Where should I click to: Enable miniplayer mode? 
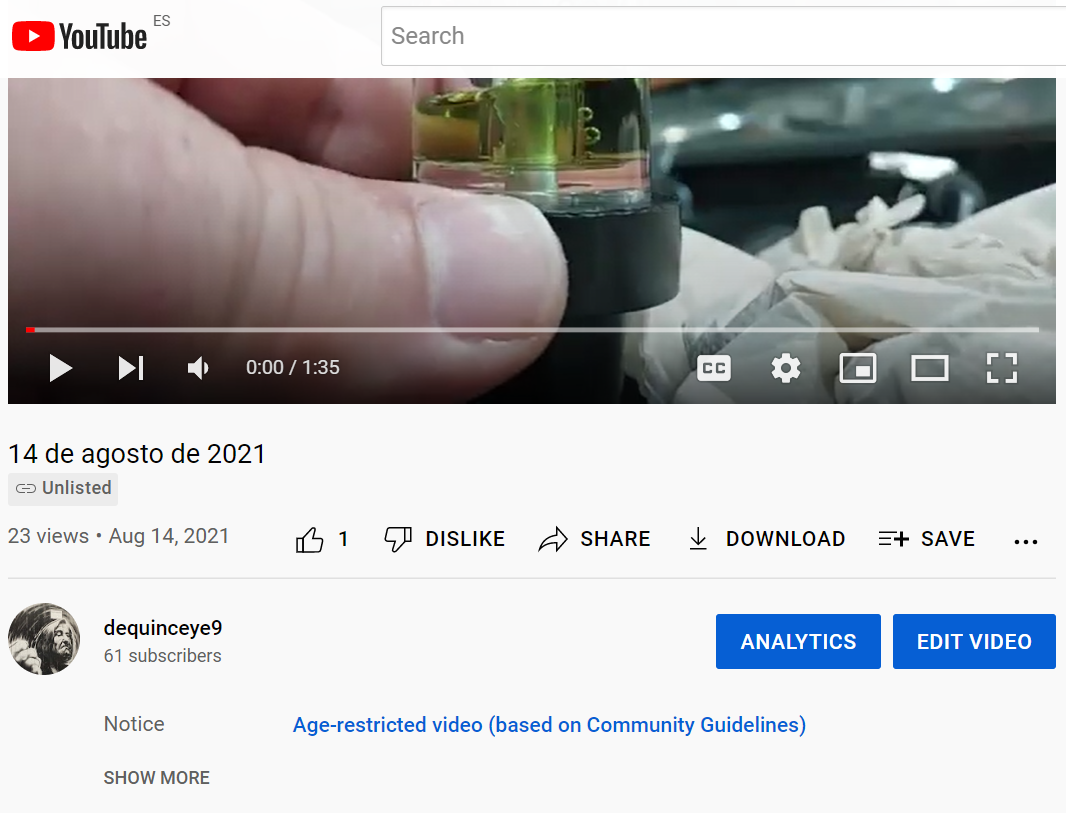858,368
